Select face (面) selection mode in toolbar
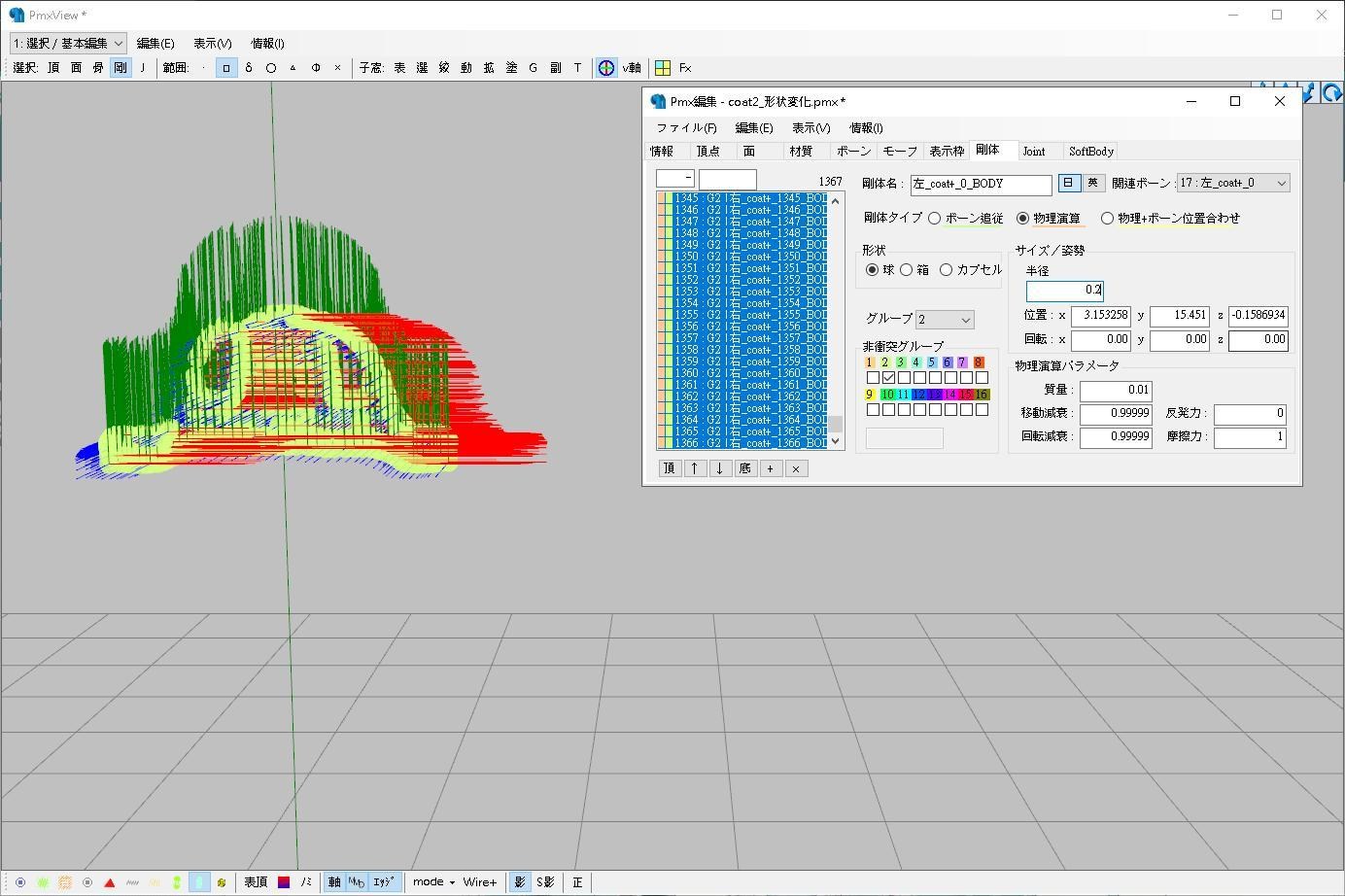The height and width of the screenshot is (896, 1345). point(76,68)
